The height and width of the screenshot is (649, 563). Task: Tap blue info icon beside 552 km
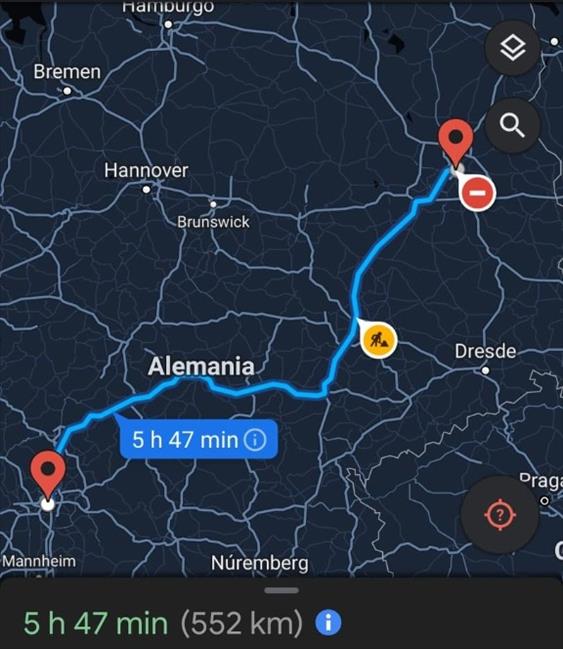point(328,622)
